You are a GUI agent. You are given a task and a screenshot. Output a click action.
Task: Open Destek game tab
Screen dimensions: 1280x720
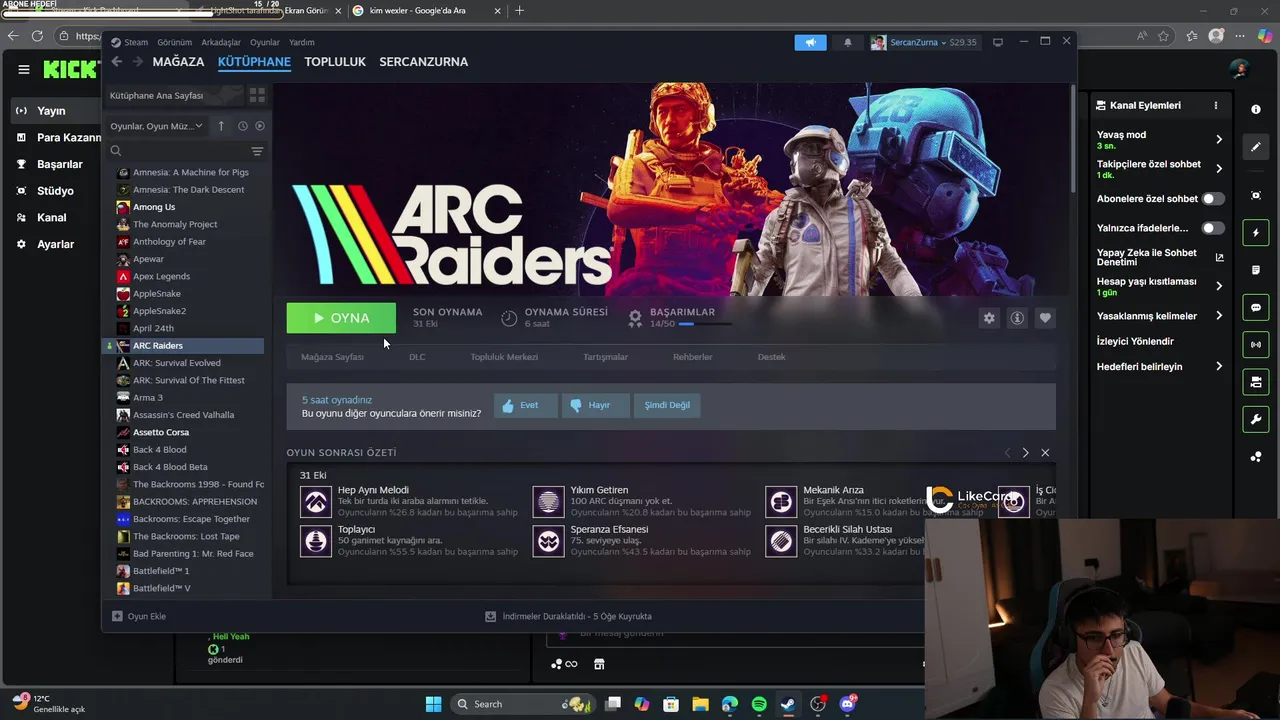click(x=771, y=357)
